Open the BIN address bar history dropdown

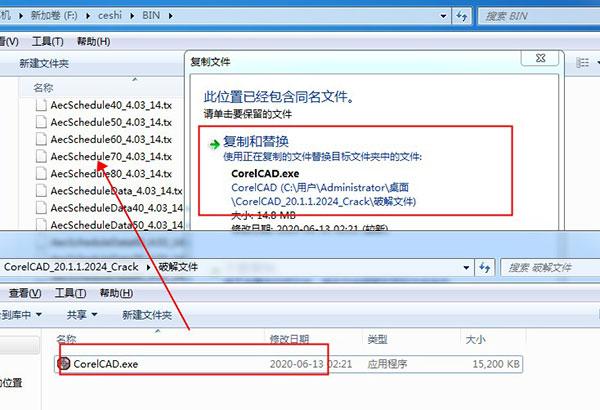tap(443, 16)
